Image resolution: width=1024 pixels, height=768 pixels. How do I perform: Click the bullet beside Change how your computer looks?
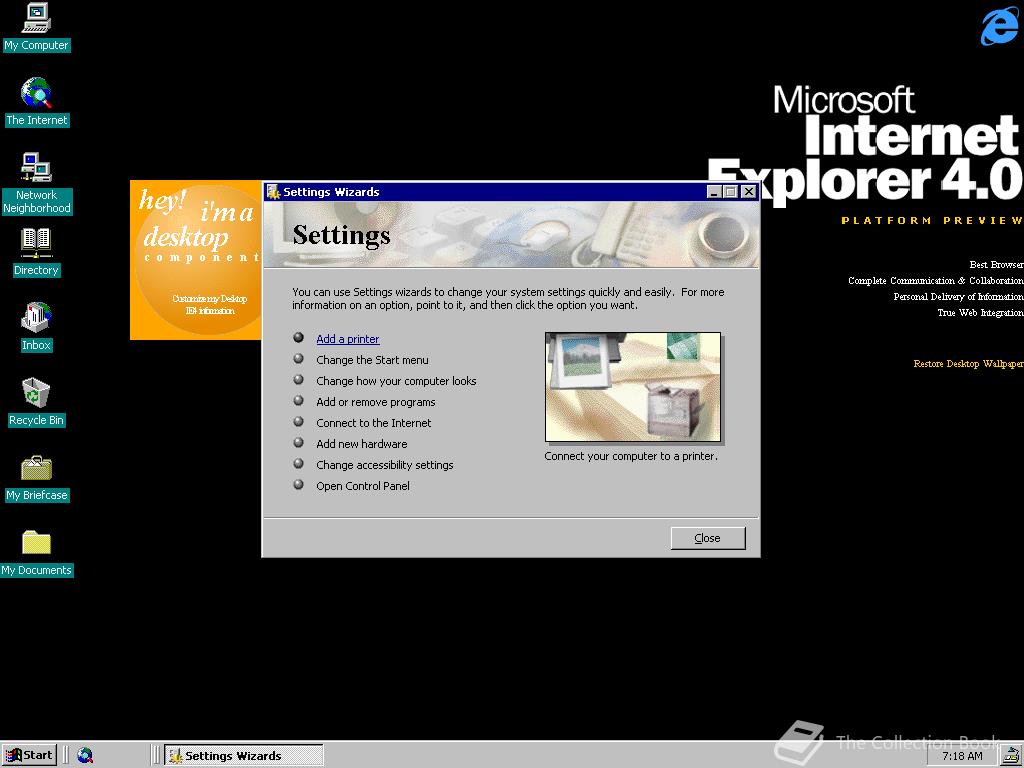point(298,379)
